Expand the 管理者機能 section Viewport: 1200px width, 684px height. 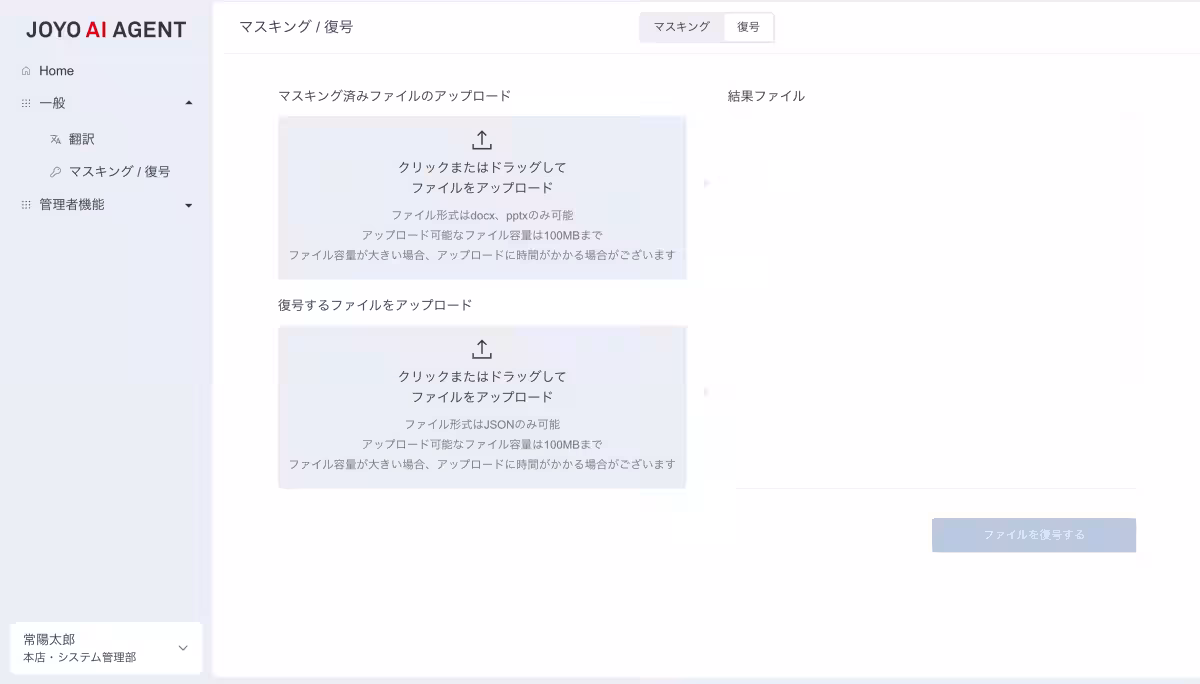(x=187, y=206)
